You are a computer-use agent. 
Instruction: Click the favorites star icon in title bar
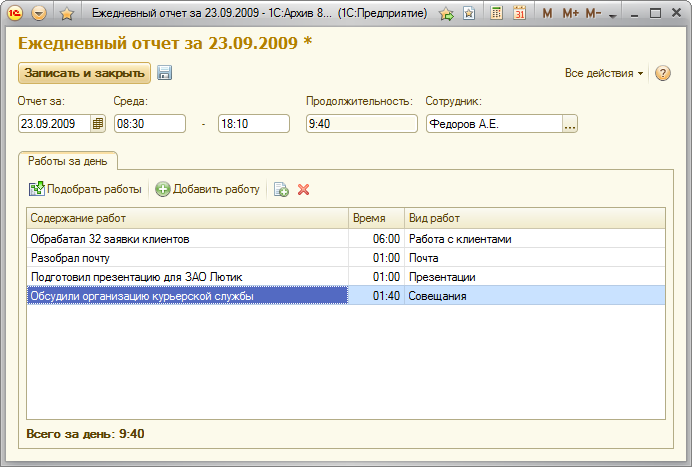pyautogui.click(x=67, y=14)
